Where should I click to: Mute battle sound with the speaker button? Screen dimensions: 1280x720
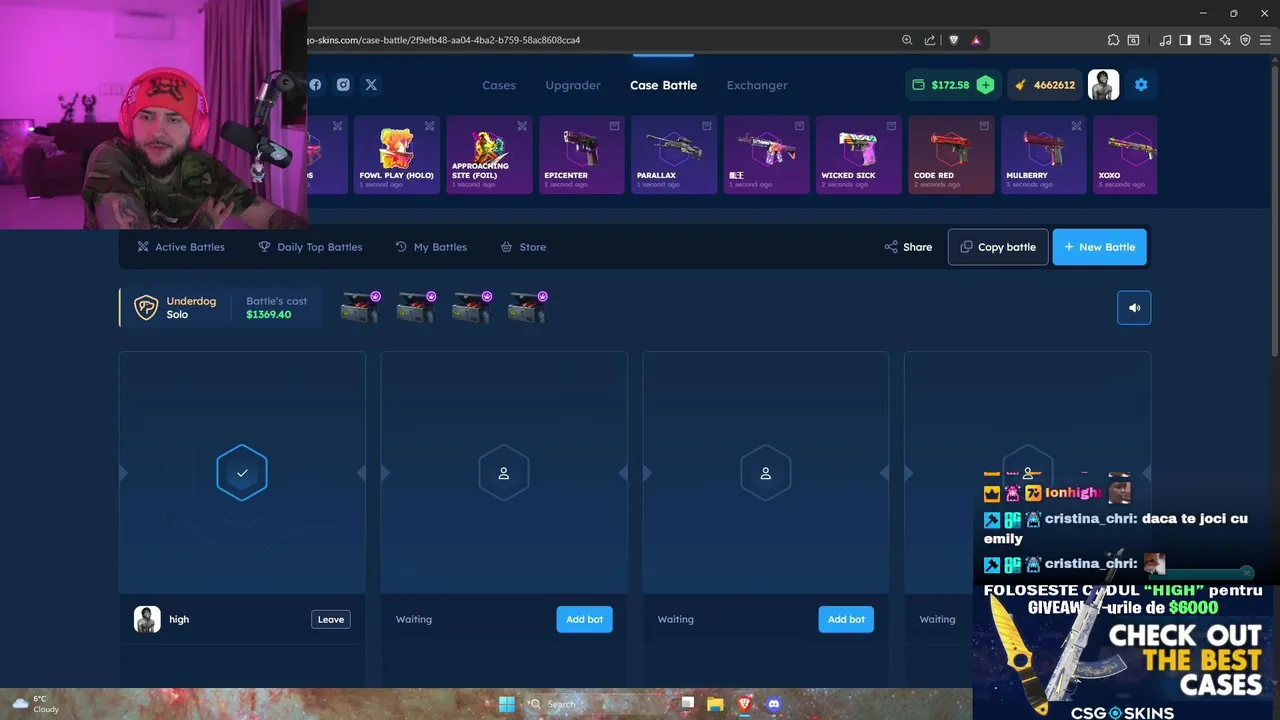[x=1134, y=308]
